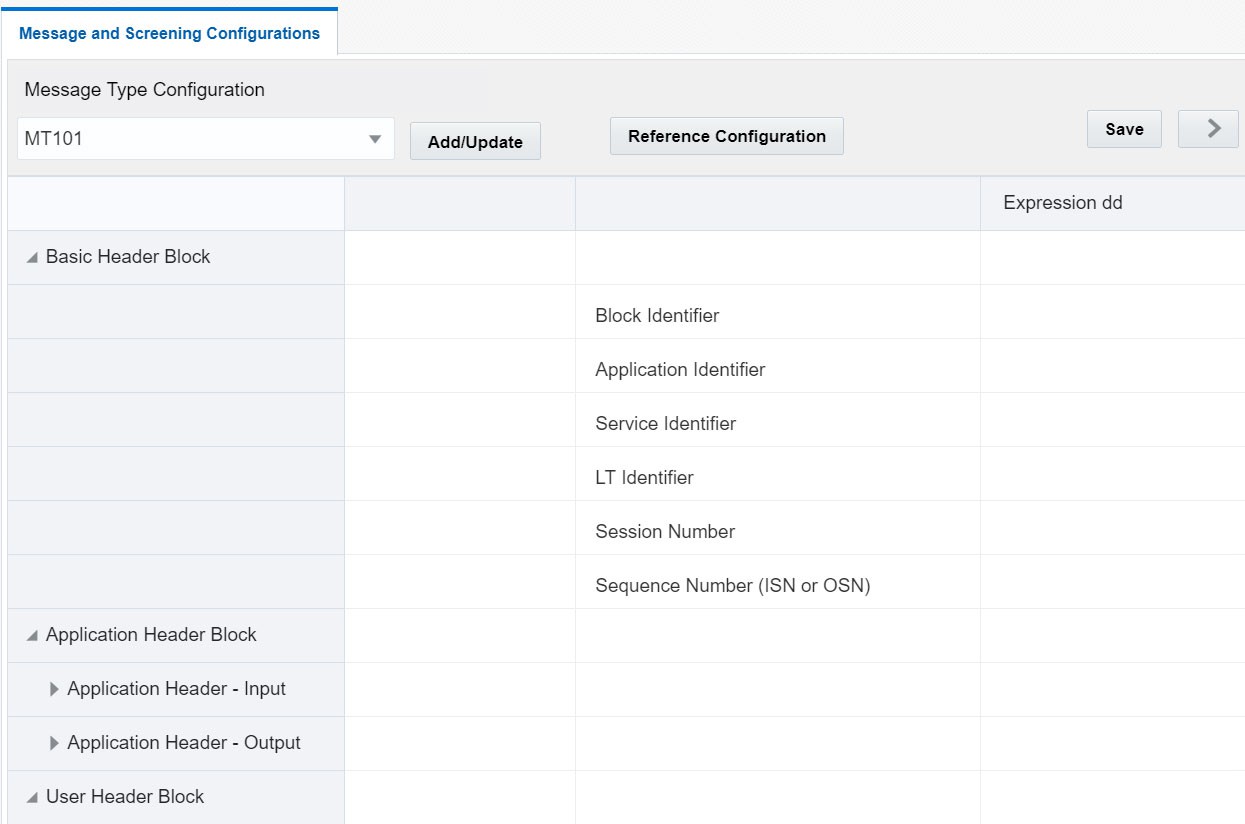Open Reference Configuration
The image size is (1245, 824).
click(x=727, y=136)
